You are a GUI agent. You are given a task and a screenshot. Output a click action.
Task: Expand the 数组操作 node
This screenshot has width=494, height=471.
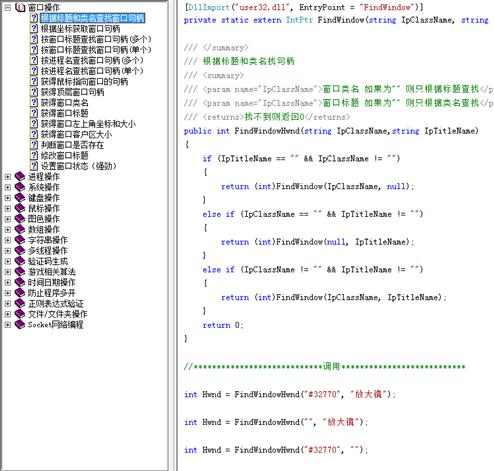tap(8, 230)
